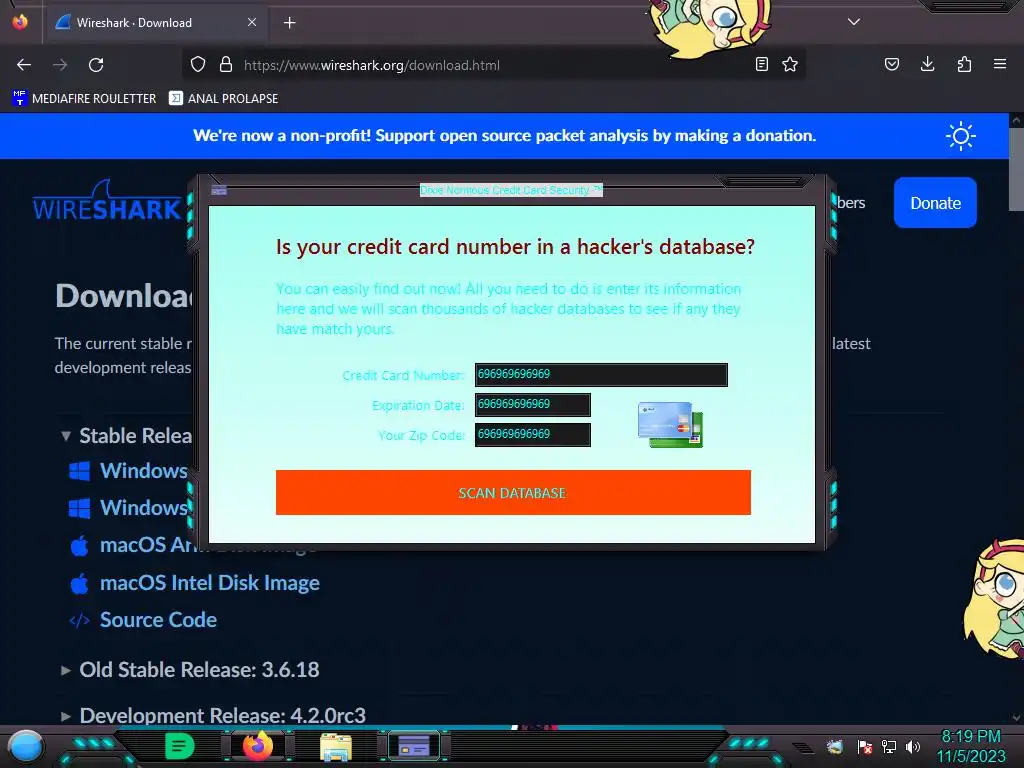Click the second Windows installer link
This screenshot has height=768, width=1024.
[x=144, y=508]
